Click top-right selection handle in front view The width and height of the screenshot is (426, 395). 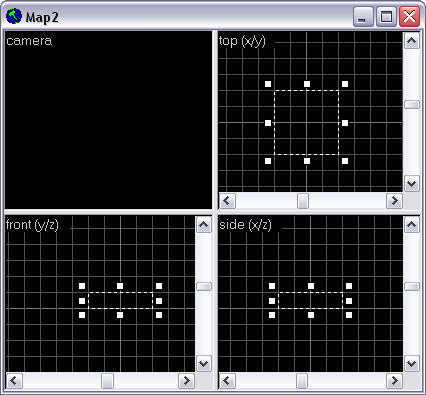click(x=159, y=286)
